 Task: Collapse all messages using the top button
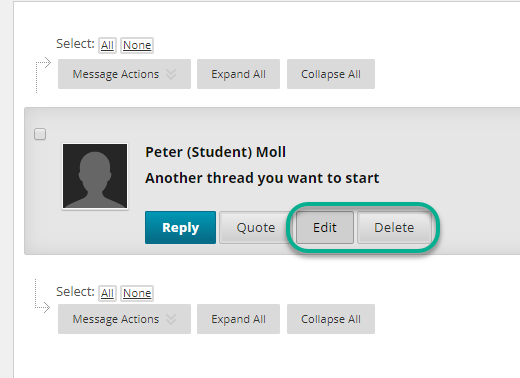tap(331, 74)
